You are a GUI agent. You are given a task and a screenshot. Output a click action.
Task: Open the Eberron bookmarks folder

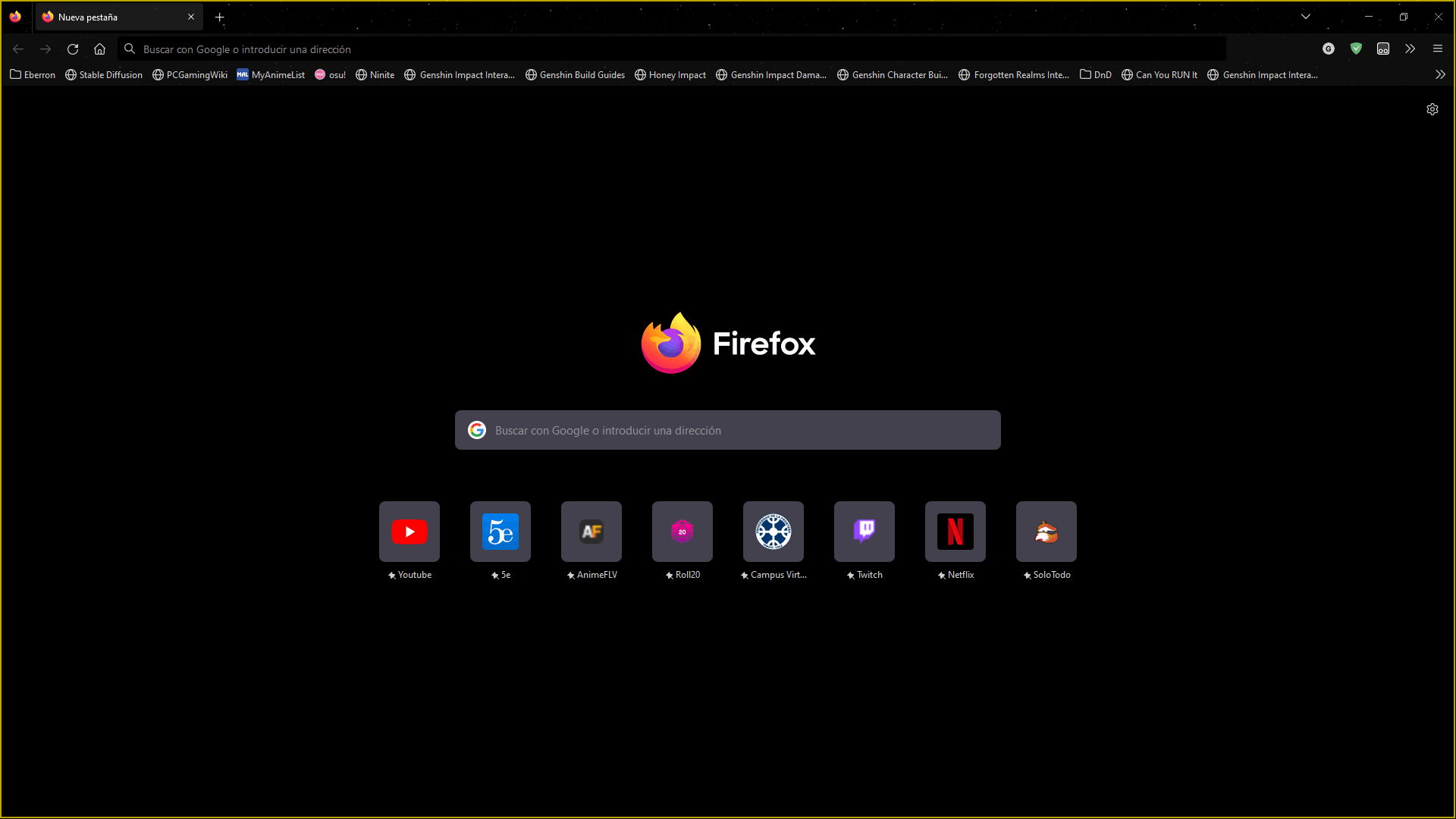click(x=33, y=75)
